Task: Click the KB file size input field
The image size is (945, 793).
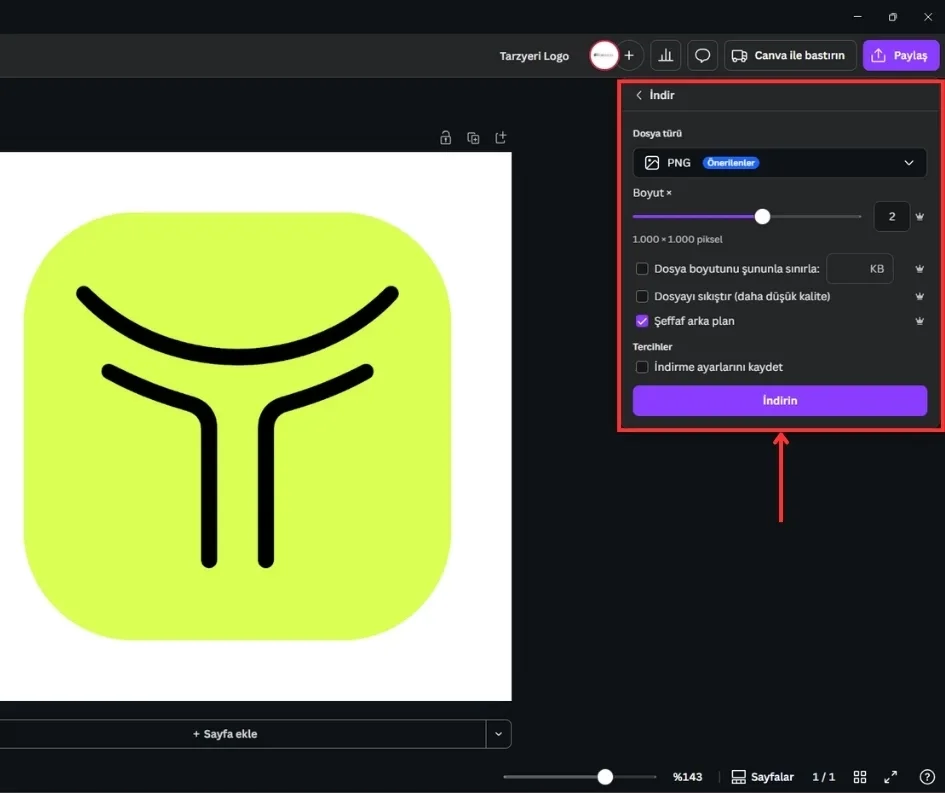Action: click(859, 269)
